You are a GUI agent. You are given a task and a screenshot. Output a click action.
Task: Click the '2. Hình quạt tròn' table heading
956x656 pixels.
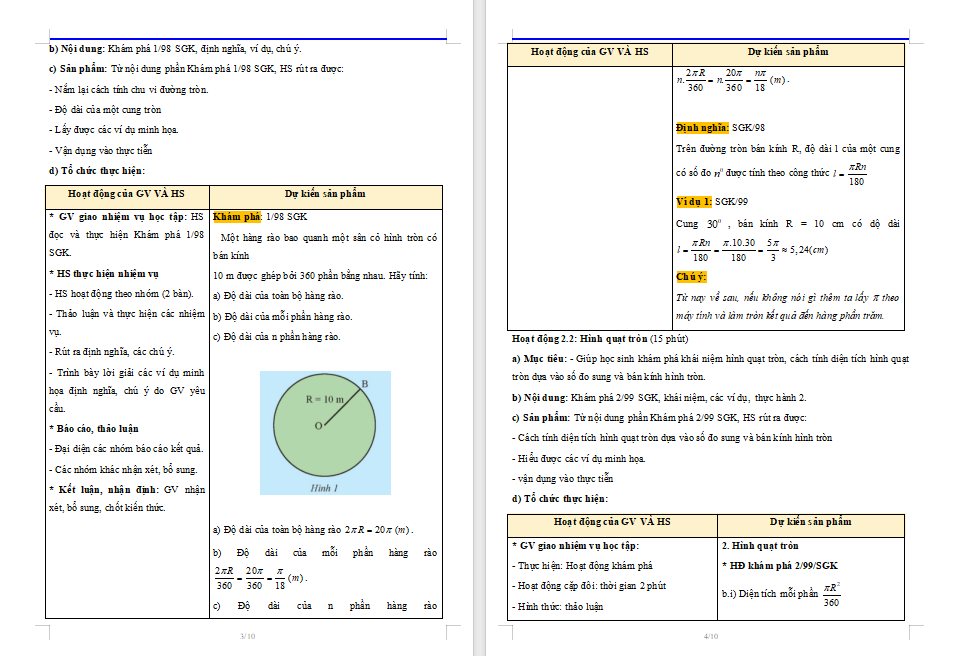(760, 546)
